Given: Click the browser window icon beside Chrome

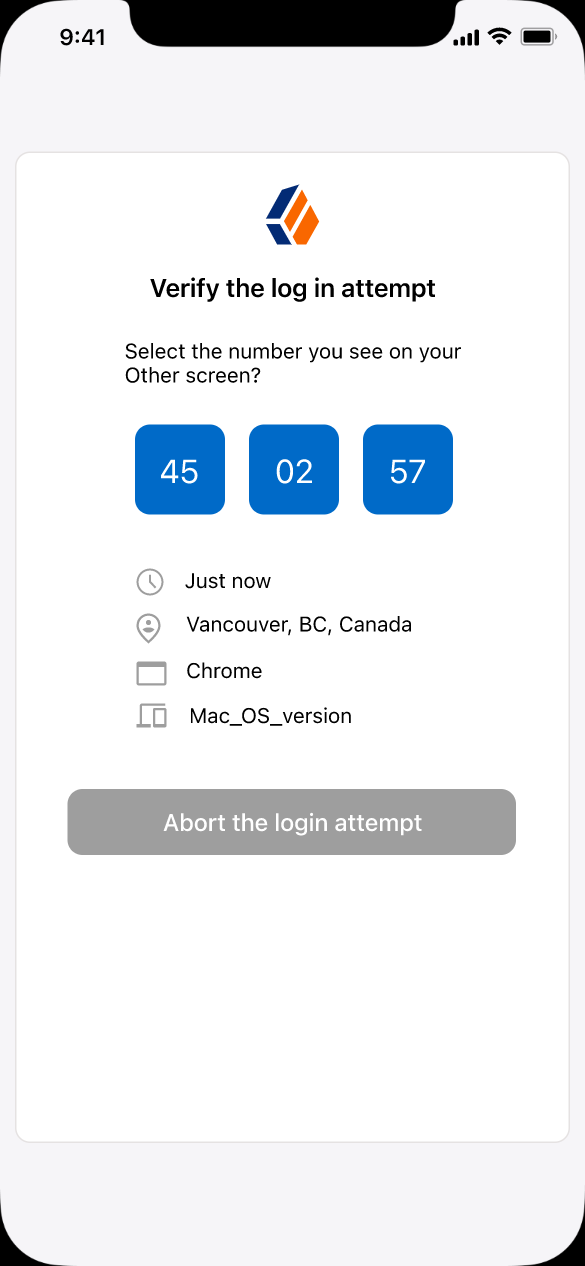Looking at the screenshot, I should pyautogui.click(x=151, y=673).
